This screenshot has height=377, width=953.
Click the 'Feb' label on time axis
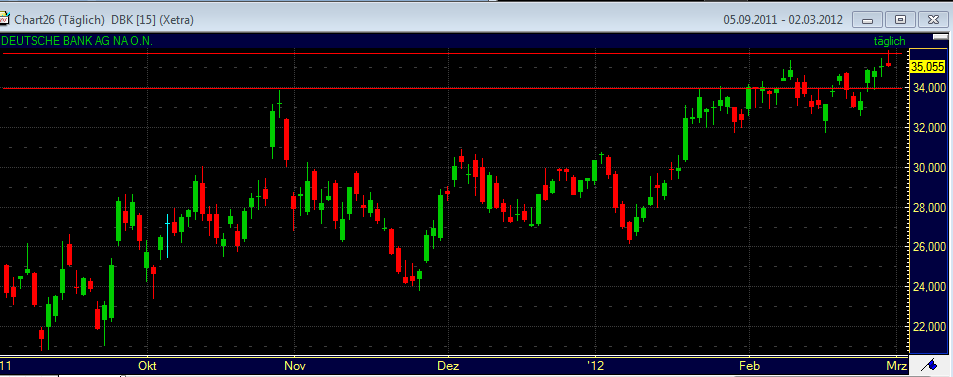[749, 366]
